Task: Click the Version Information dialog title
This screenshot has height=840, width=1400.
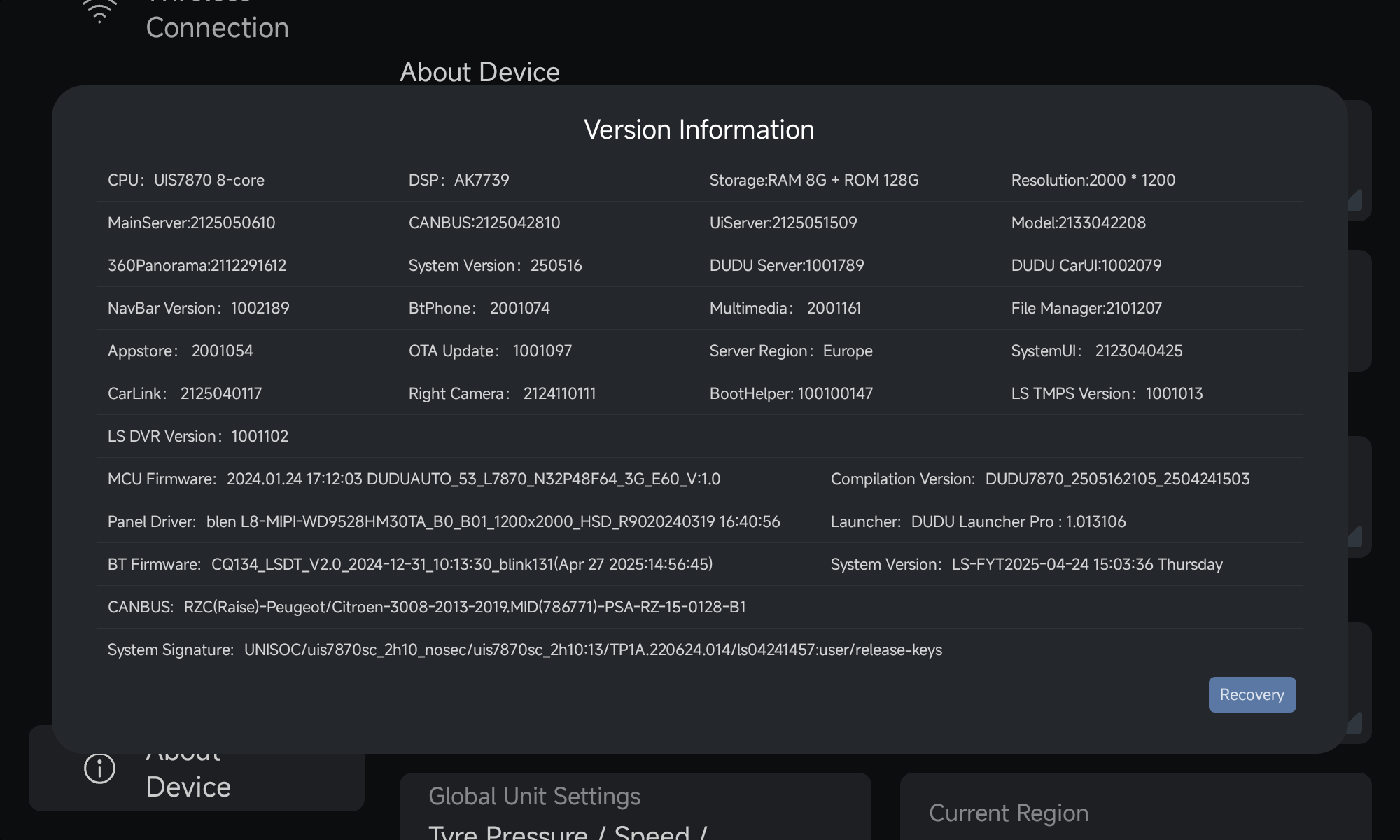Action: [x=699, y=129]
